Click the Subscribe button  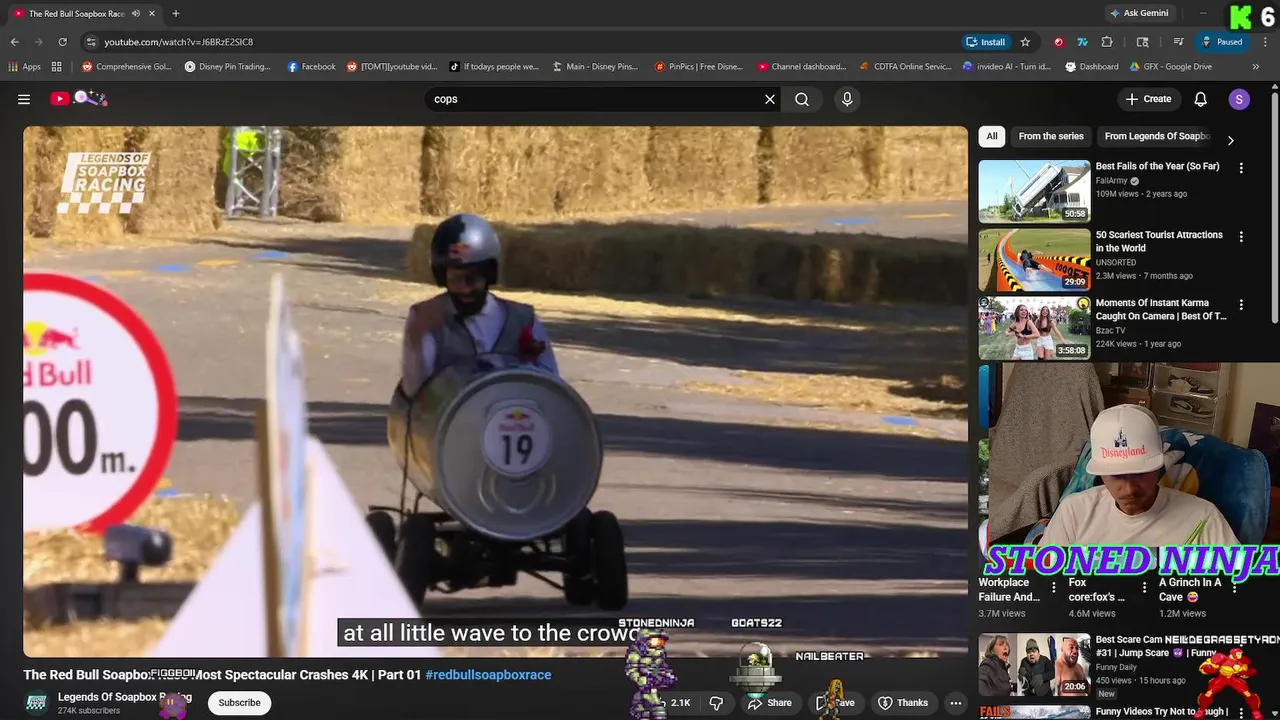tap(239, 703)
